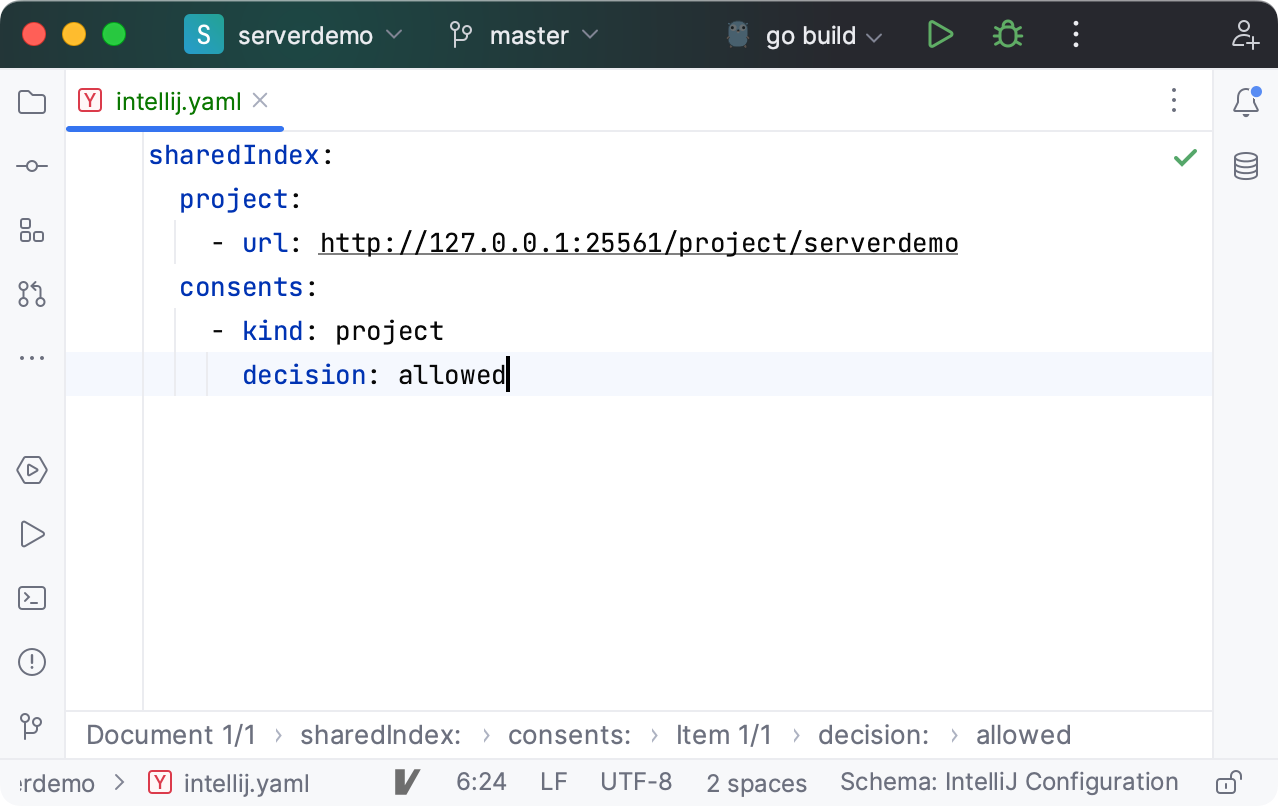Screen dimensions: 1278x806
Task: Follow the serverdemo project URL link
Action: pyautogui.click(x=638, y=242)
